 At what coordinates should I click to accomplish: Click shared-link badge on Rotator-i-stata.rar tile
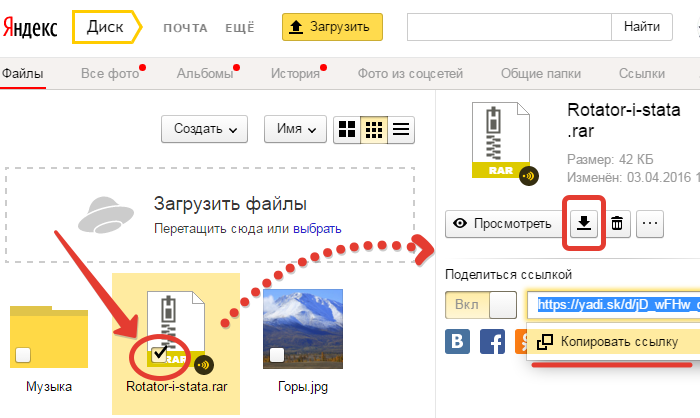(x=204, y=365)
